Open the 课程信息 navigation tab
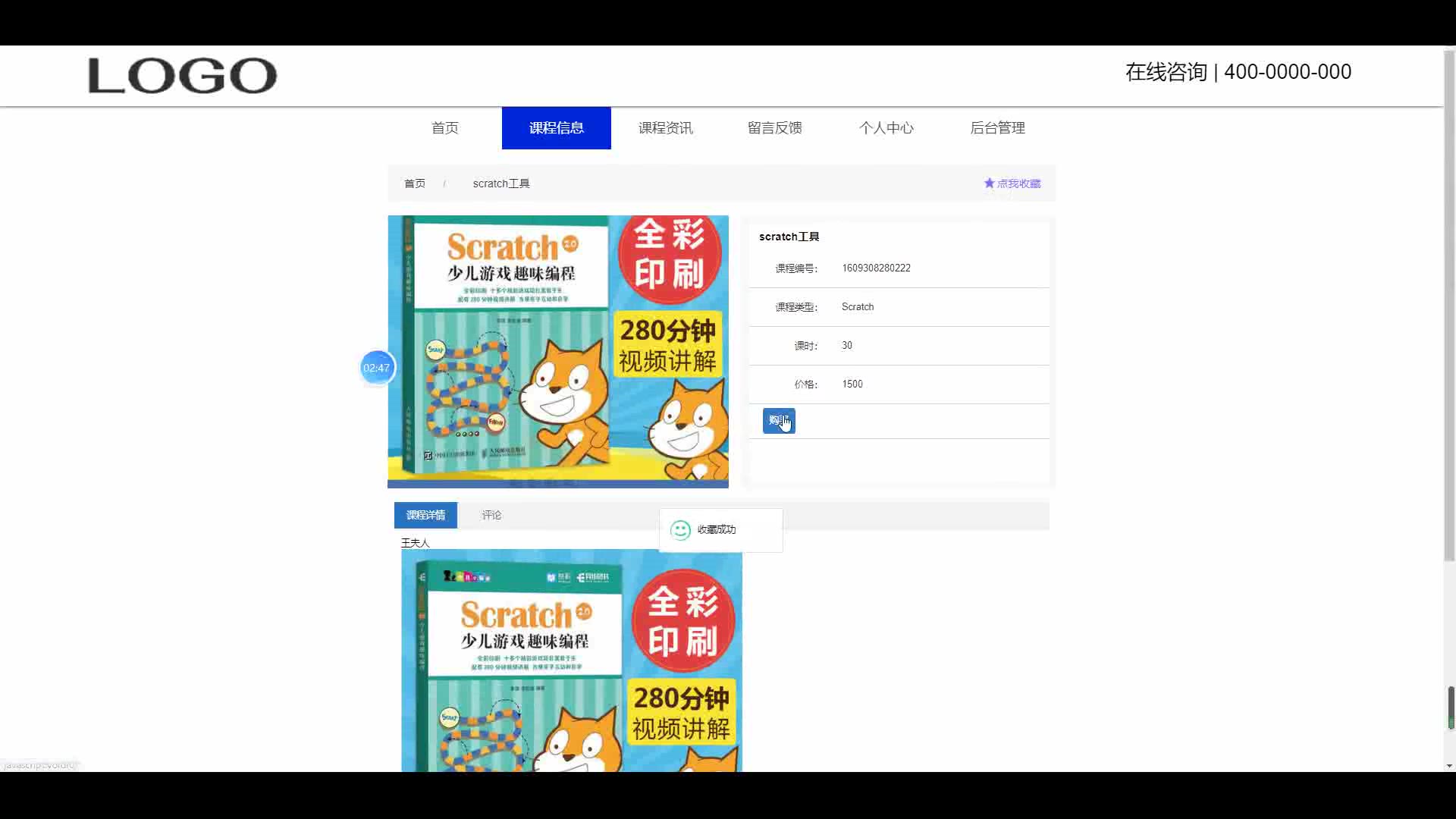1456x819 pixels. click(x=557, y=128)
